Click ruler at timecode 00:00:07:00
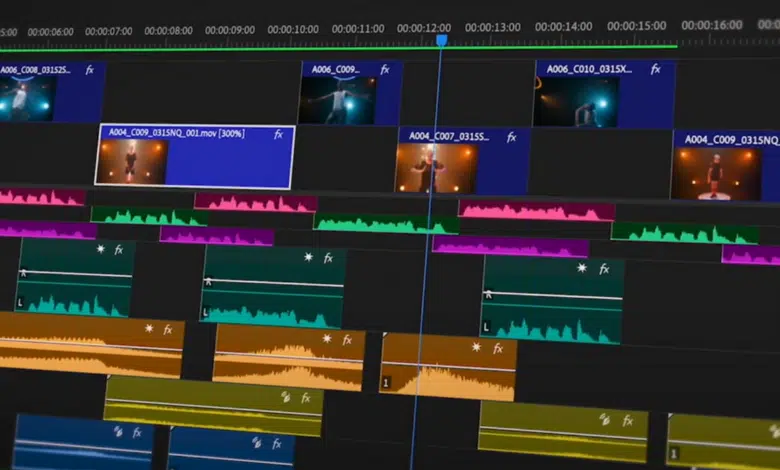 [x=108, y=31]
